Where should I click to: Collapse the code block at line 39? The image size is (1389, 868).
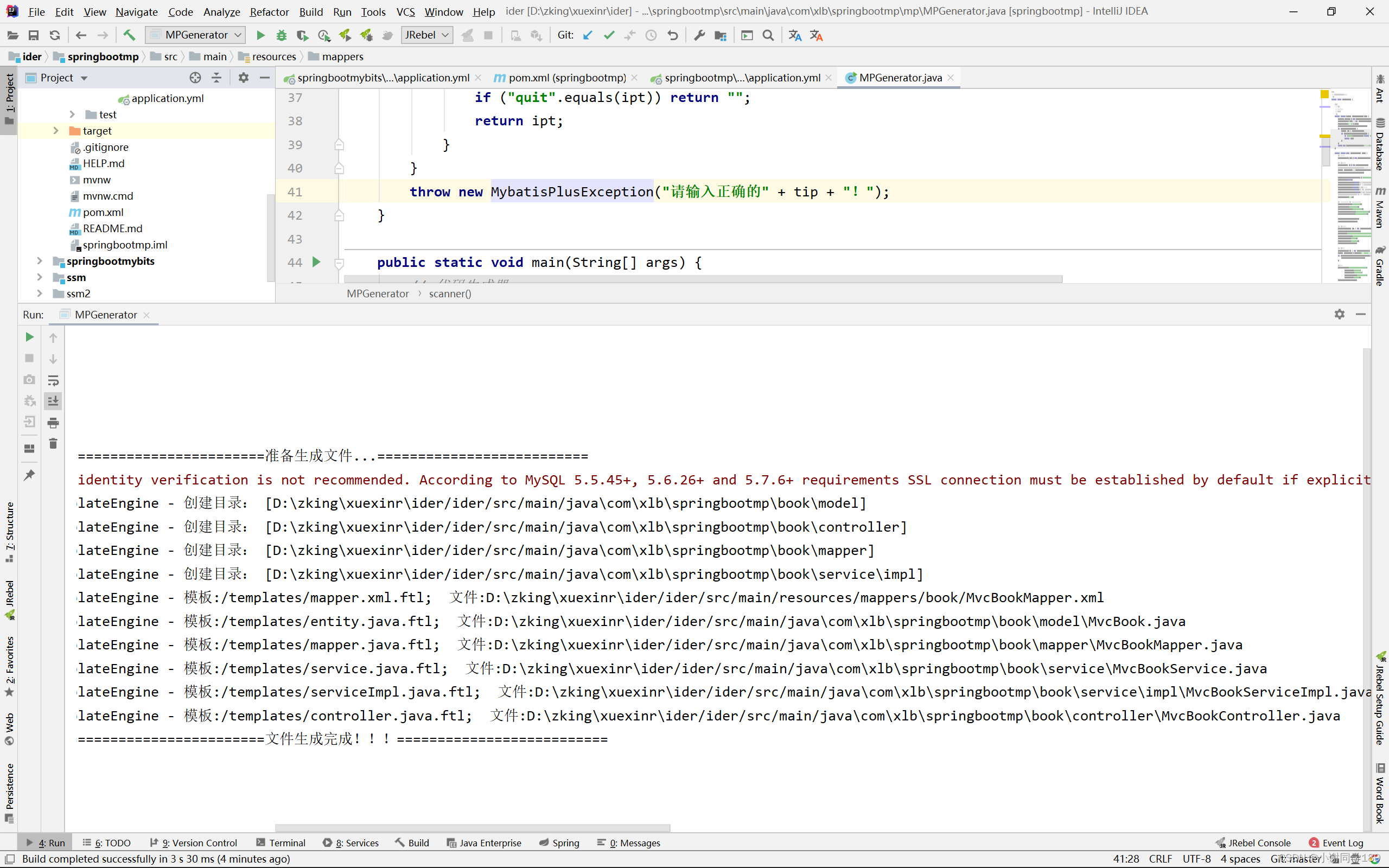[339, 145]
